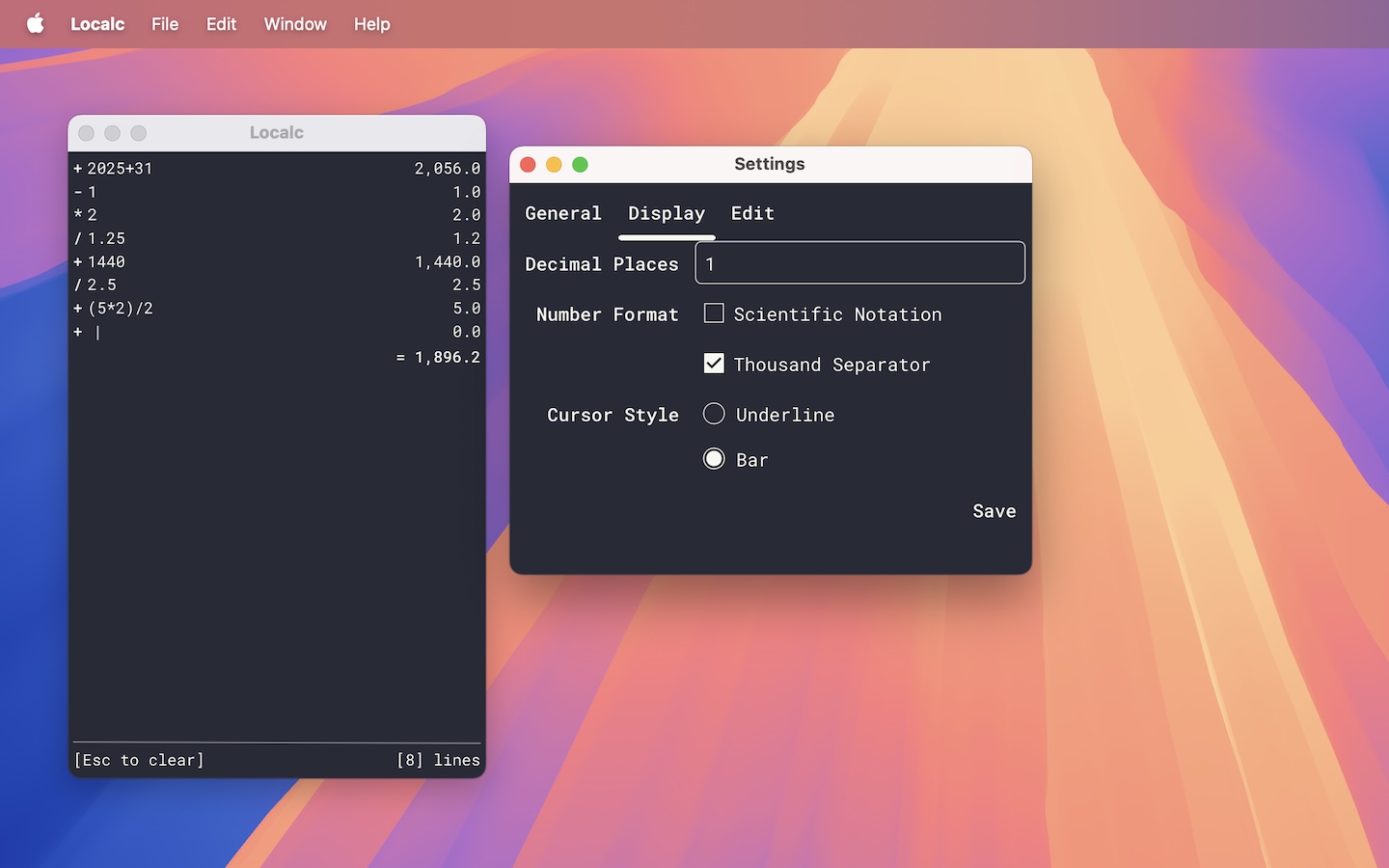1389x868 pixels.
Task: Save the display settings
Action: (x=994, y=511)
